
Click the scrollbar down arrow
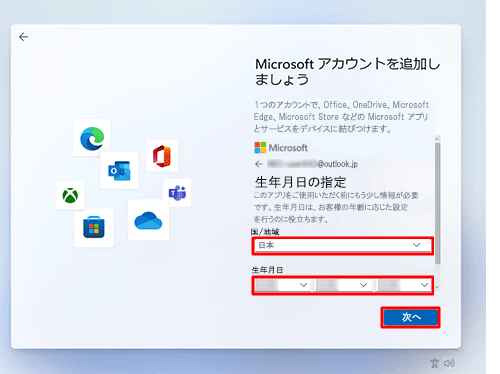click(438, 287)
